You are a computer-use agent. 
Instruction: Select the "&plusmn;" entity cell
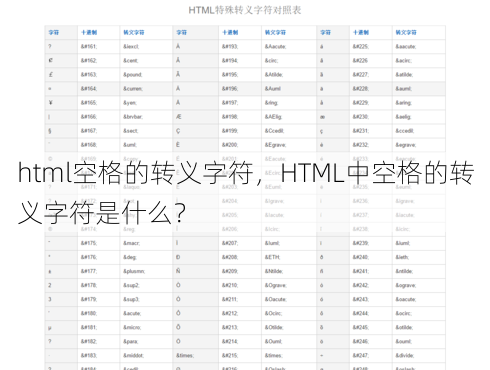146,271
